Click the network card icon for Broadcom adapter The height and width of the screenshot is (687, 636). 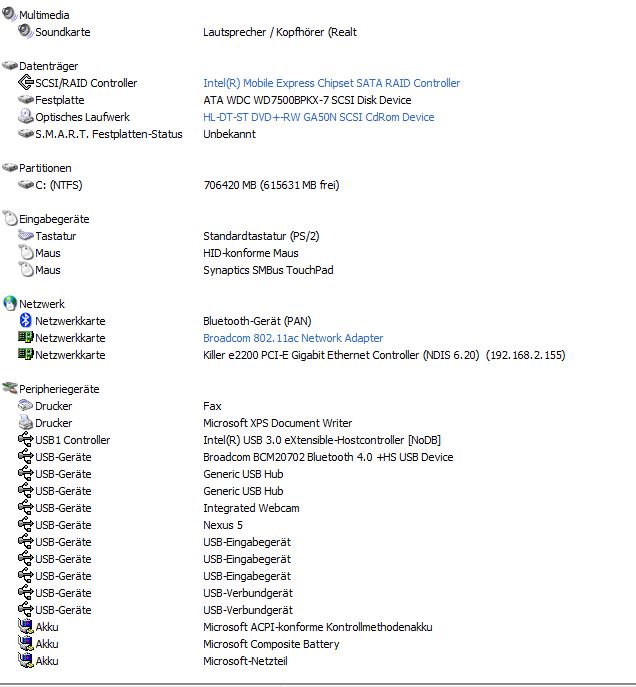coord(26,337)
